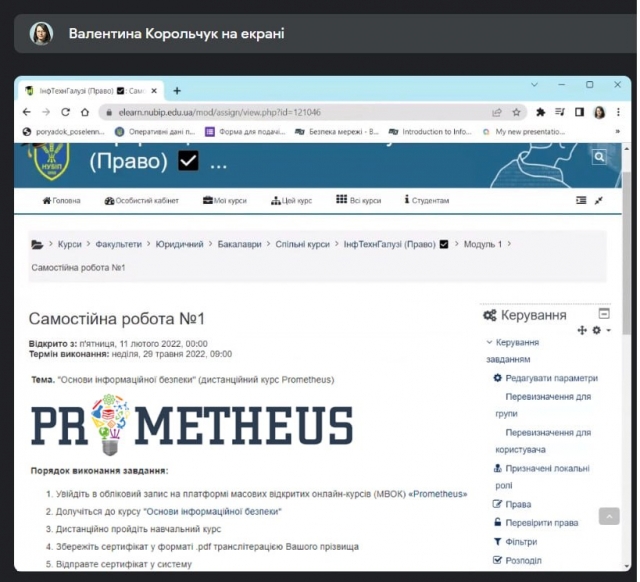Go to Юридичний breadcrumb
The image size is (640, 582).
pos(180,244)
